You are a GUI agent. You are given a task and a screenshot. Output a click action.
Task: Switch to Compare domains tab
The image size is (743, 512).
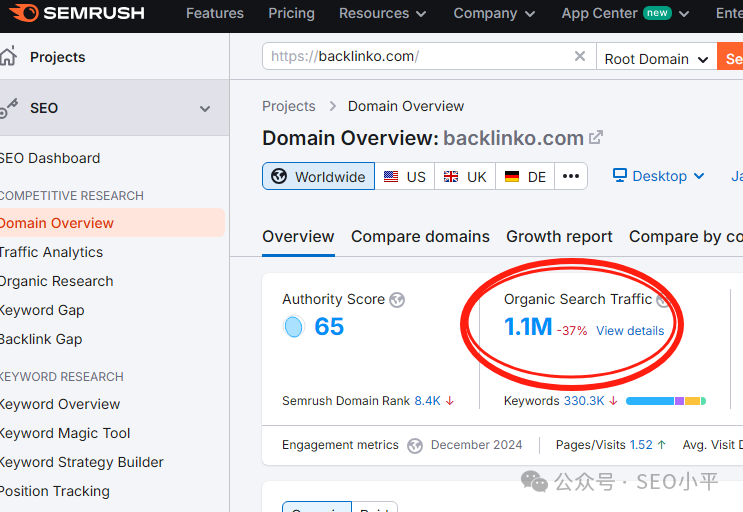420,236
